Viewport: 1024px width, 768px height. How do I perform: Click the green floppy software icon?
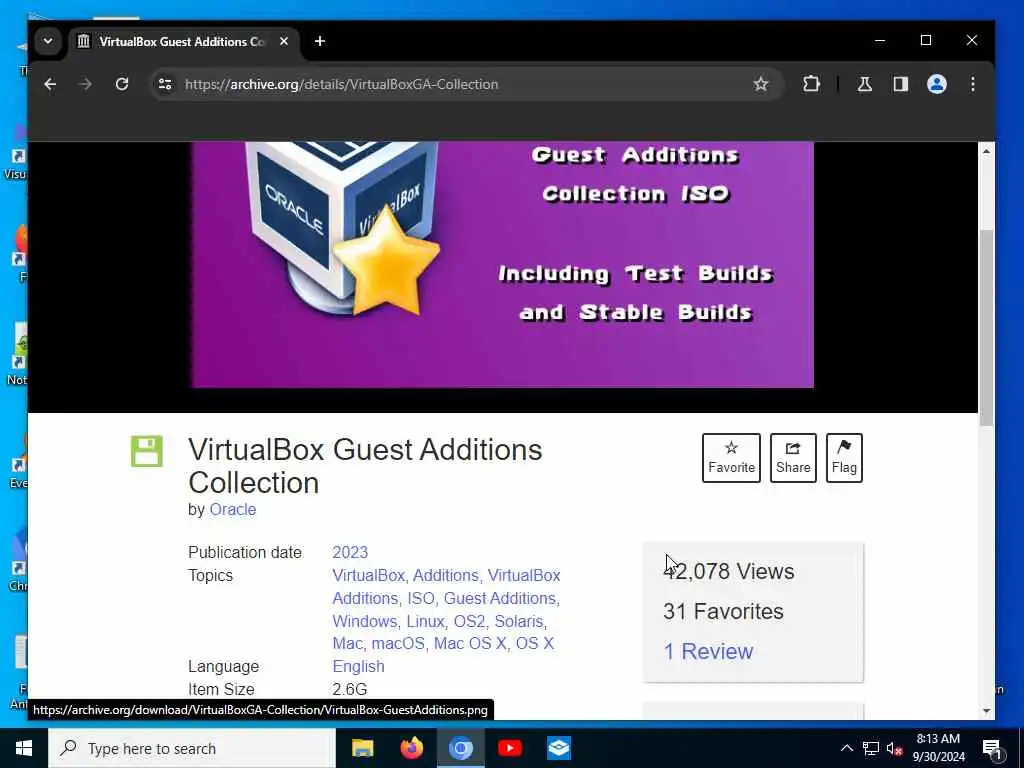point(147,451)
